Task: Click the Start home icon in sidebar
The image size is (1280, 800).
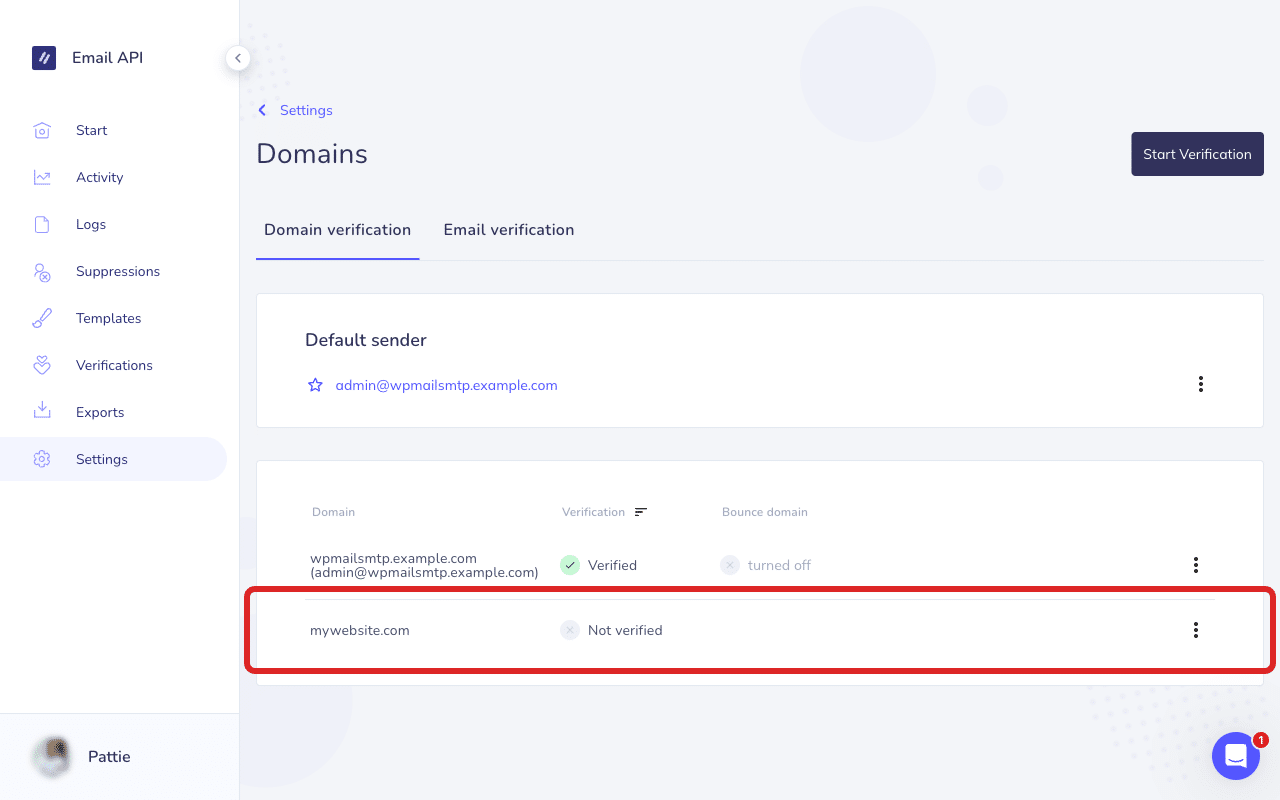Action: 42,130
